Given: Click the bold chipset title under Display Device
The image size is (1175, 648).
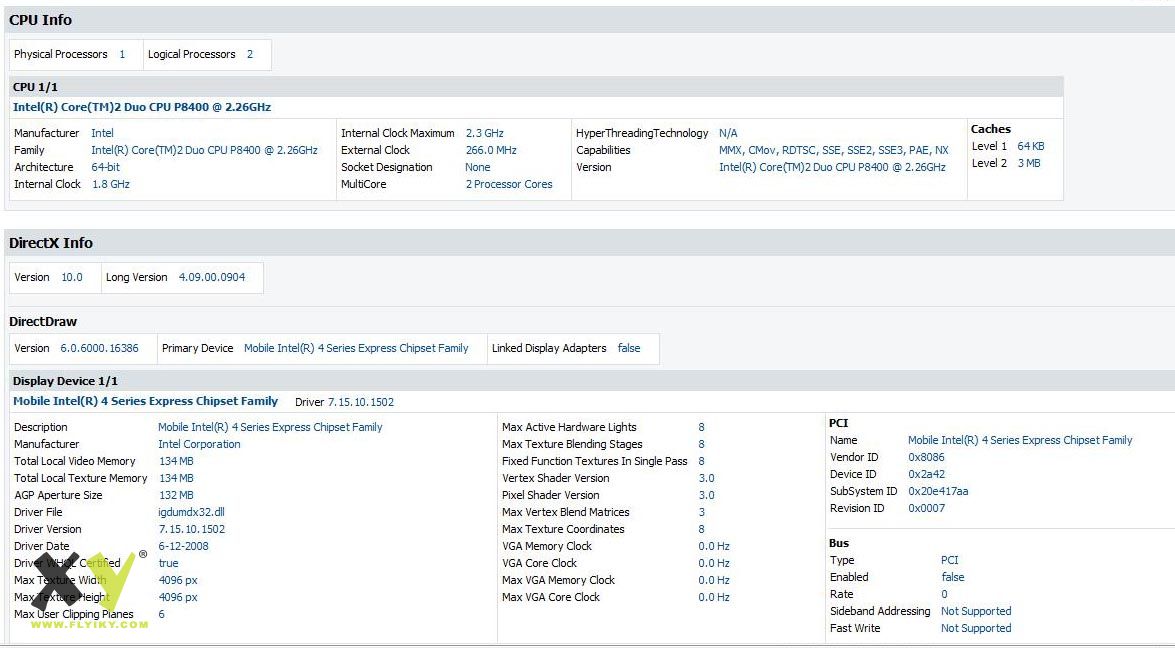Looking at the screenshot, I should click(x=145, y=402).
